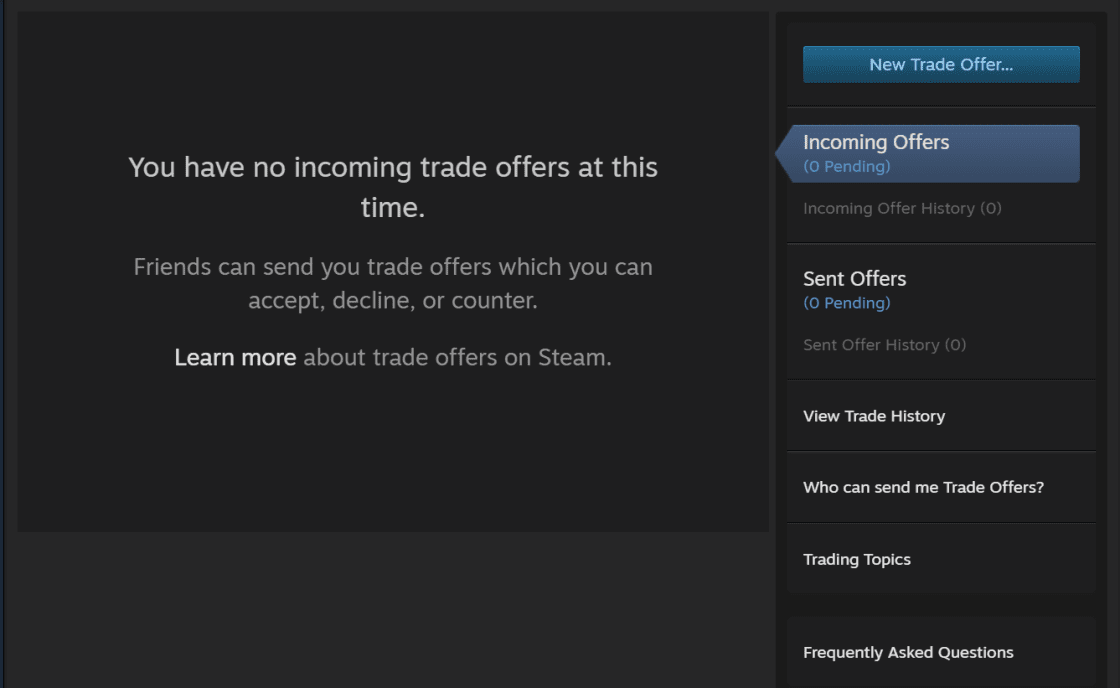The width and height of the screenshot is (1120, 688).
Task: Click the Sent Offers heading text
Action: point(854,278)
